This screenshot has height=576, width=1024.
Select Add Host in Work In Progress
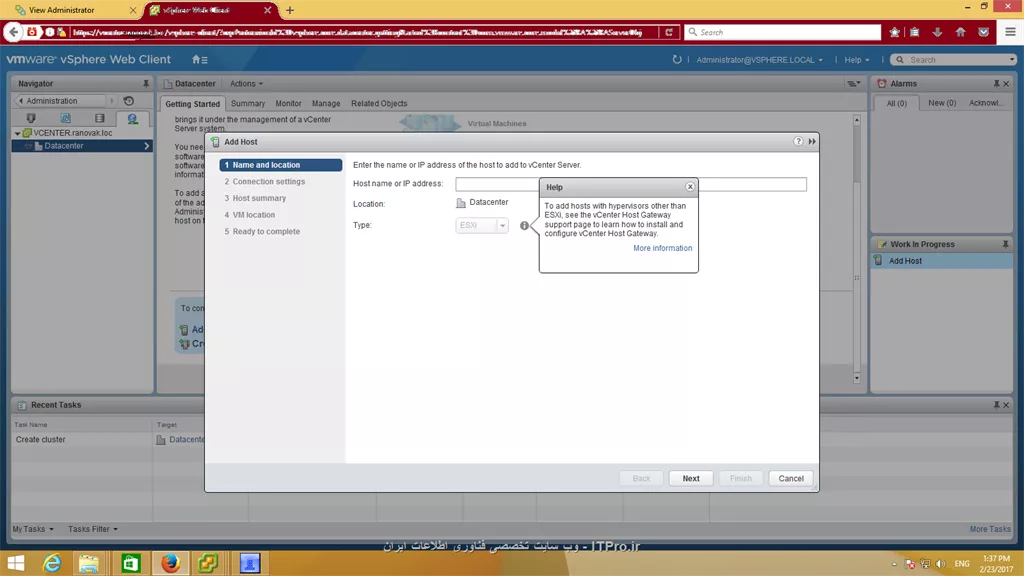(942, 261)
